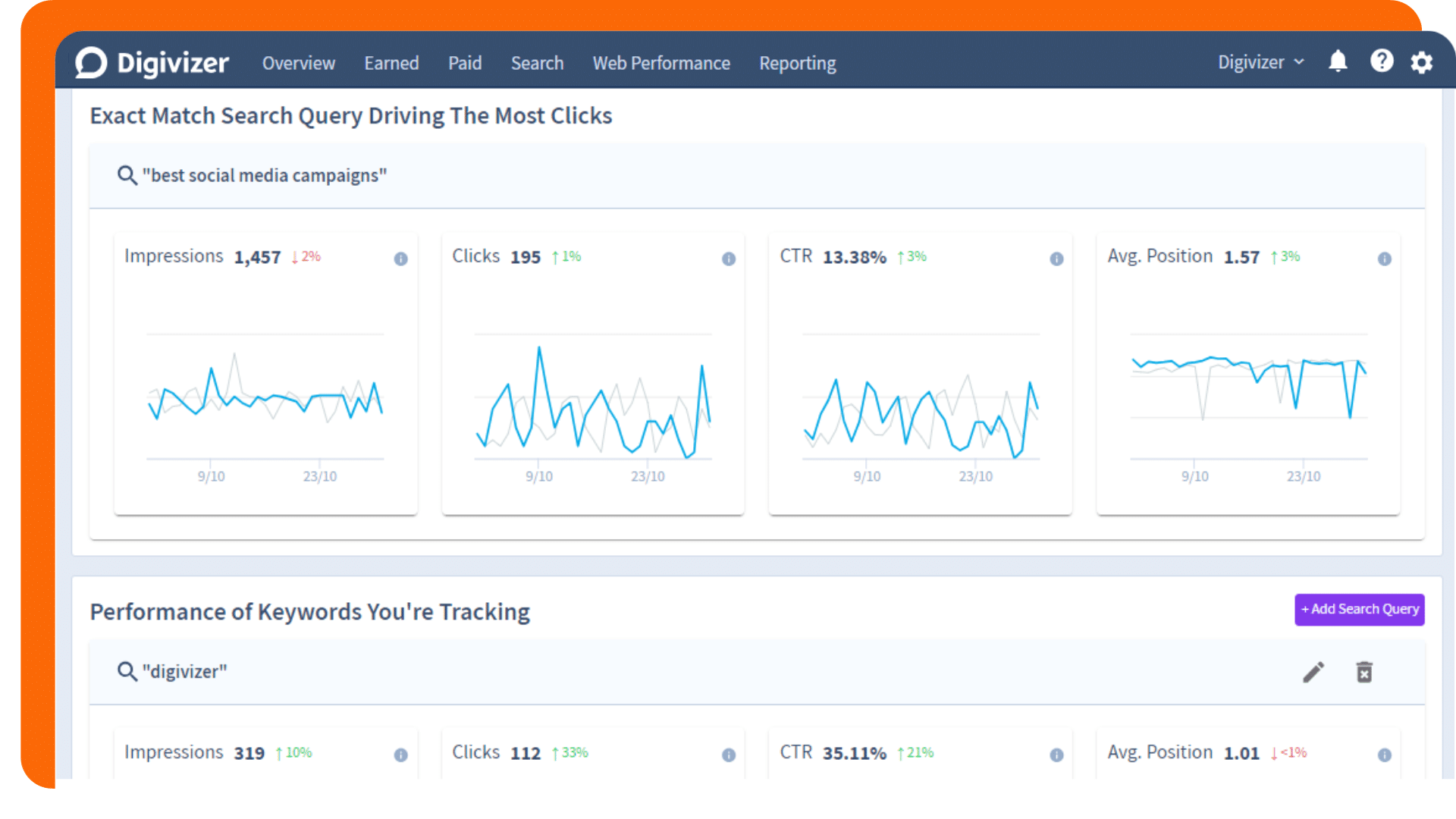Open the notifications bell icon
1456x819 pixels.
1338,61
